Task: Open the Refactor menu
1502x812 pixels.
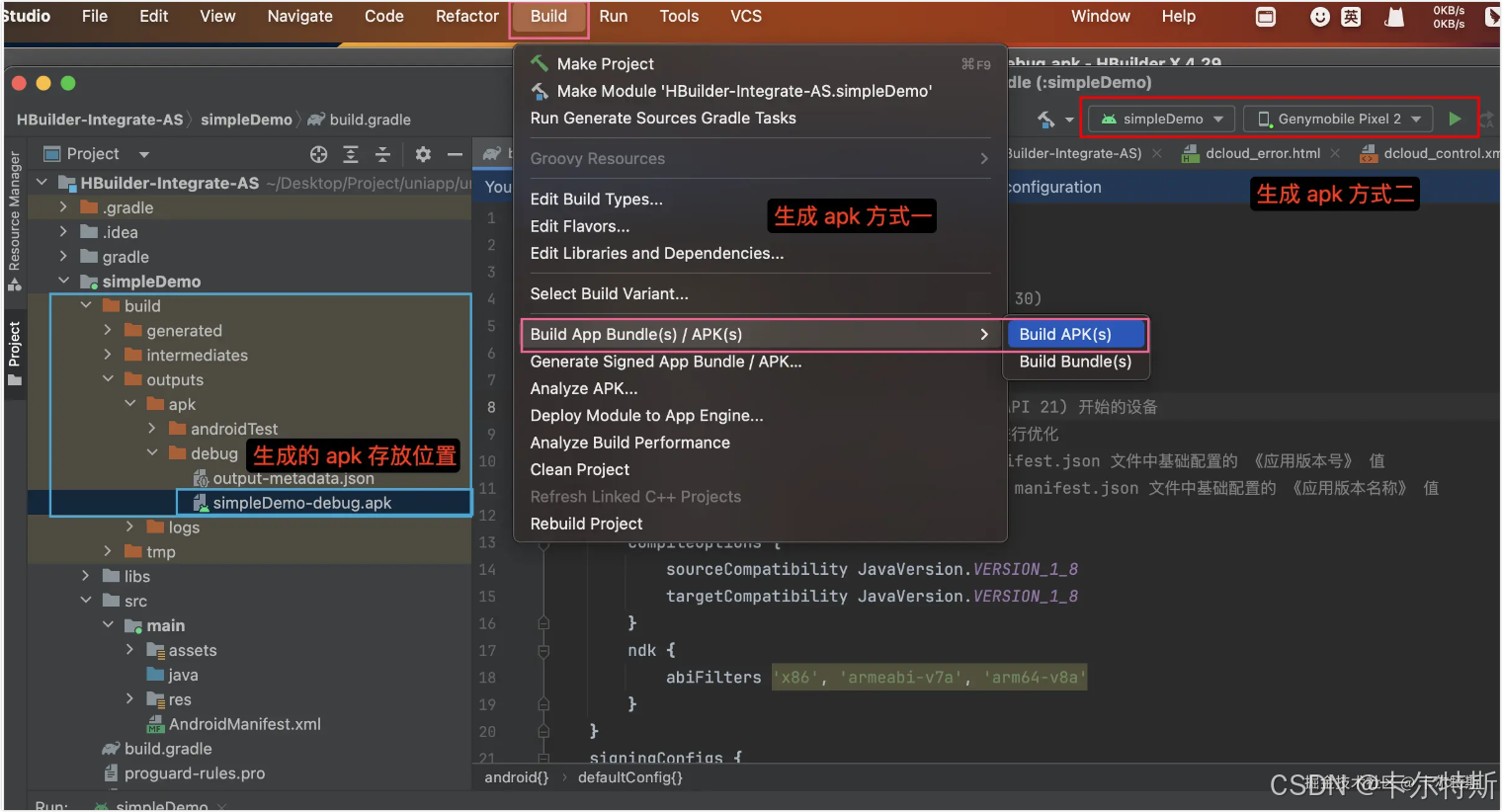Action: (x=466, y=17)
